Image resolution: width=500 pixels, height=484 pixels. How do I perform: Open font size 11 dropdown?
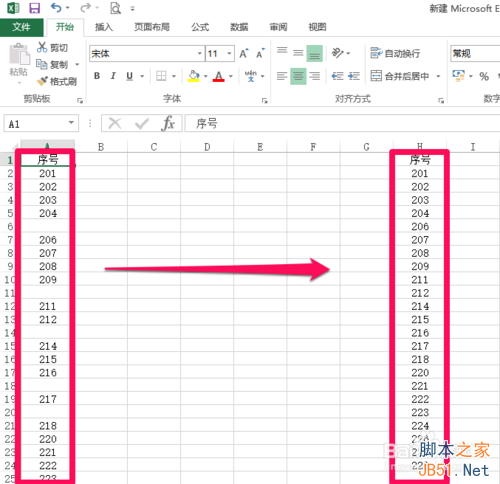[229, 53]
